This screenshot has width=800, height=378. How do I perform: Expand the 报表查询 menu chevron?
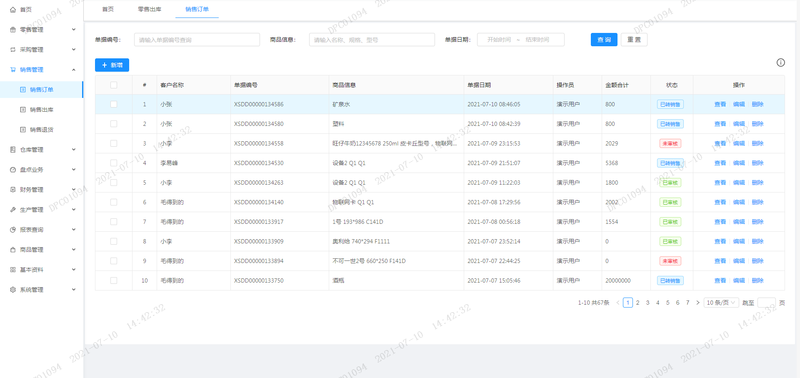point(73,230)
